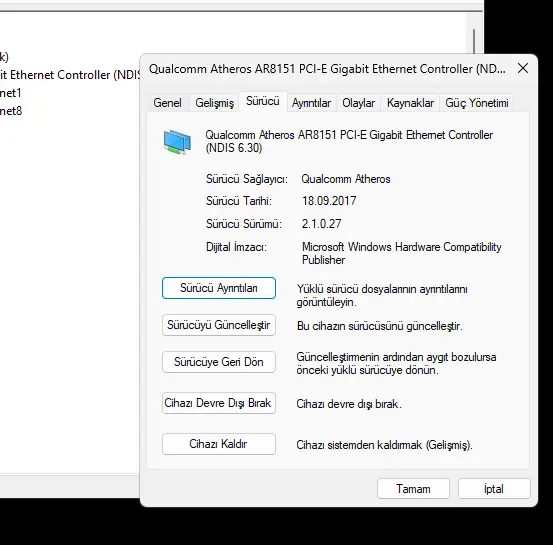The image size is (553, 545).
Task: Select the net1 adapter in Device Manager
Action: point(11,93)
